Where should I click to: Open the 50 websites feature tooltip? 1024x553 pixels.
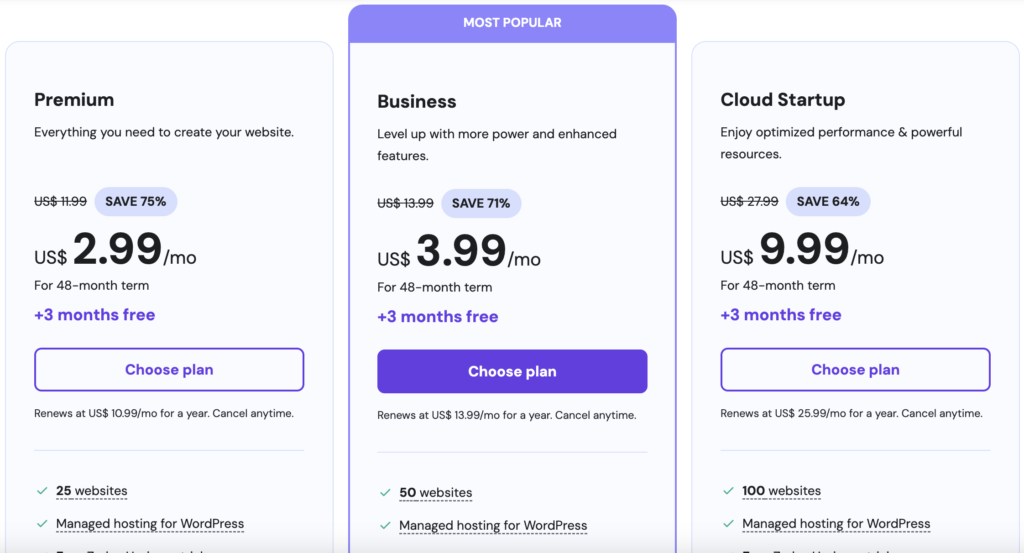coord(435,493)
